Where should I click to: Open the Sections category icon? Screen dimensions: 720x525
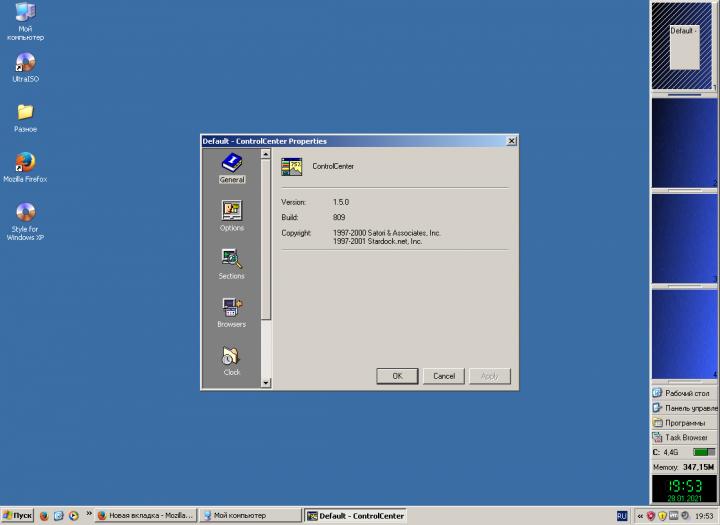[231, 261]
